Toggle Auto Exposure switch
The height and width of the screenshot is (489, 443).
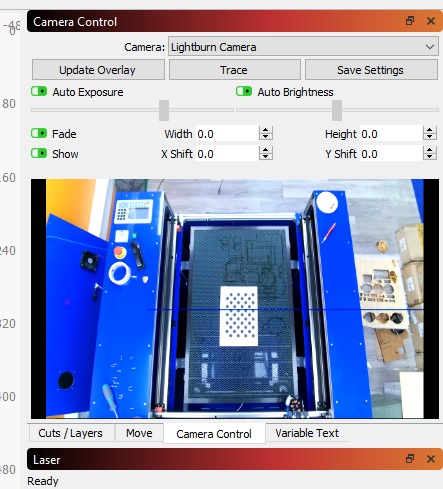[x=39, y=91]
